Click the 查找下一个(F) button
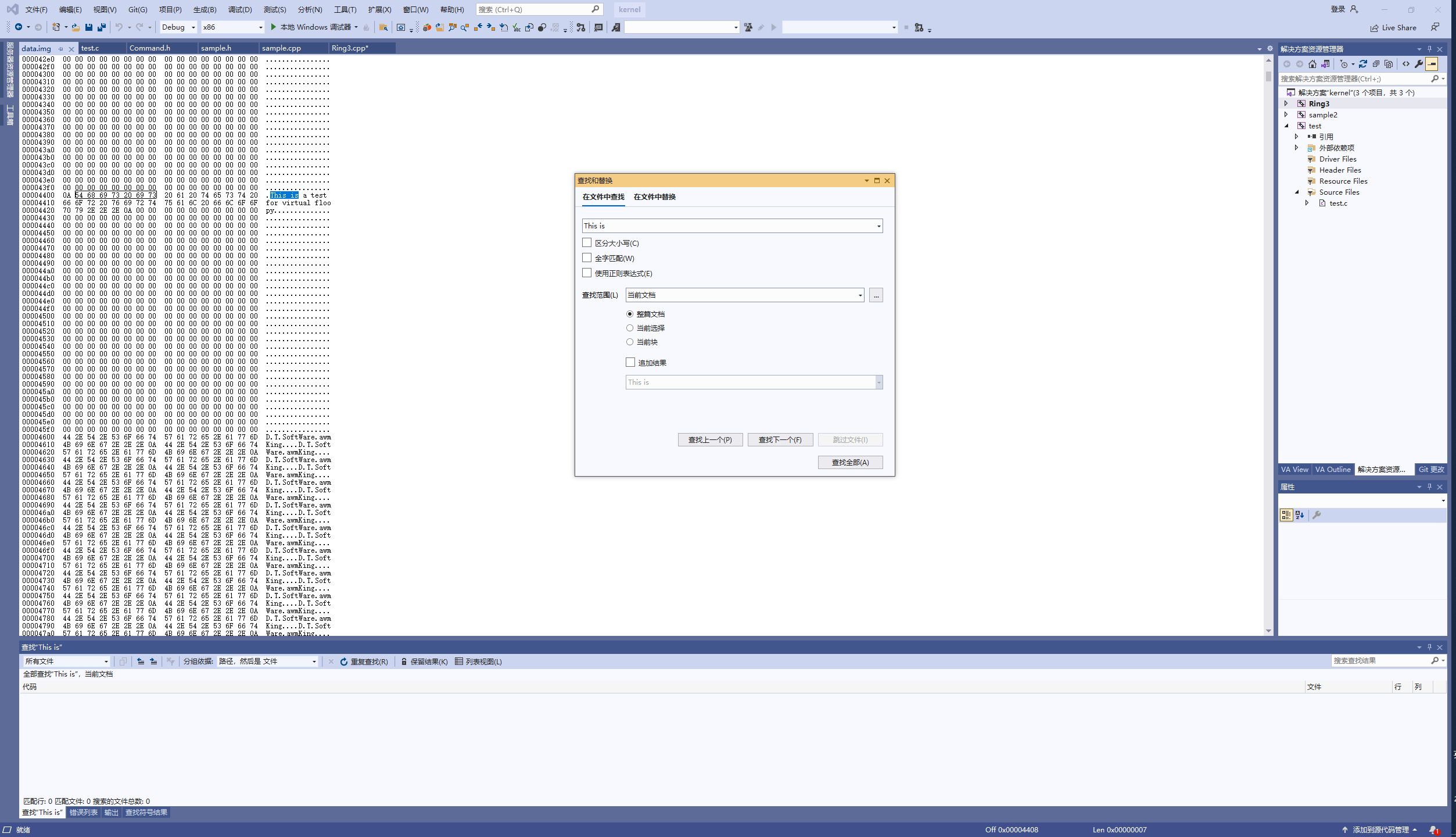 coord(780,440)
